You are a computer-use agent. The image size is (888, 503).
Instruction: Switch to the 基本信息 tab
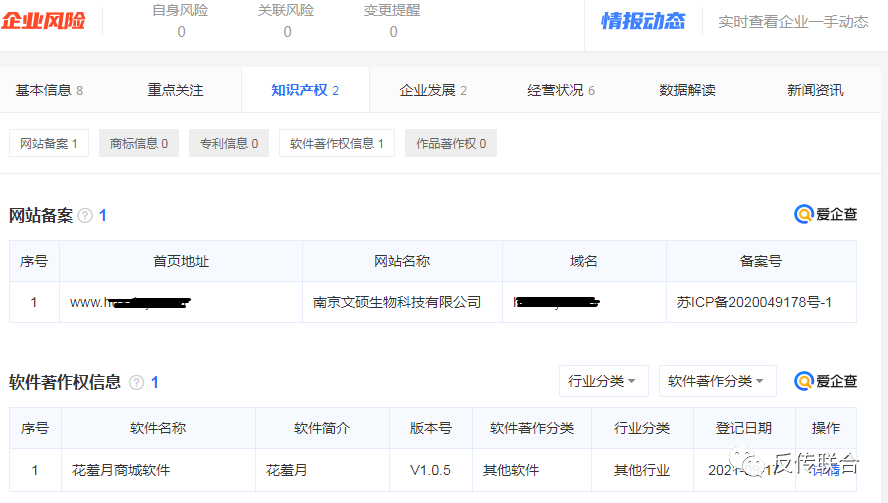(x=49, y=90)
